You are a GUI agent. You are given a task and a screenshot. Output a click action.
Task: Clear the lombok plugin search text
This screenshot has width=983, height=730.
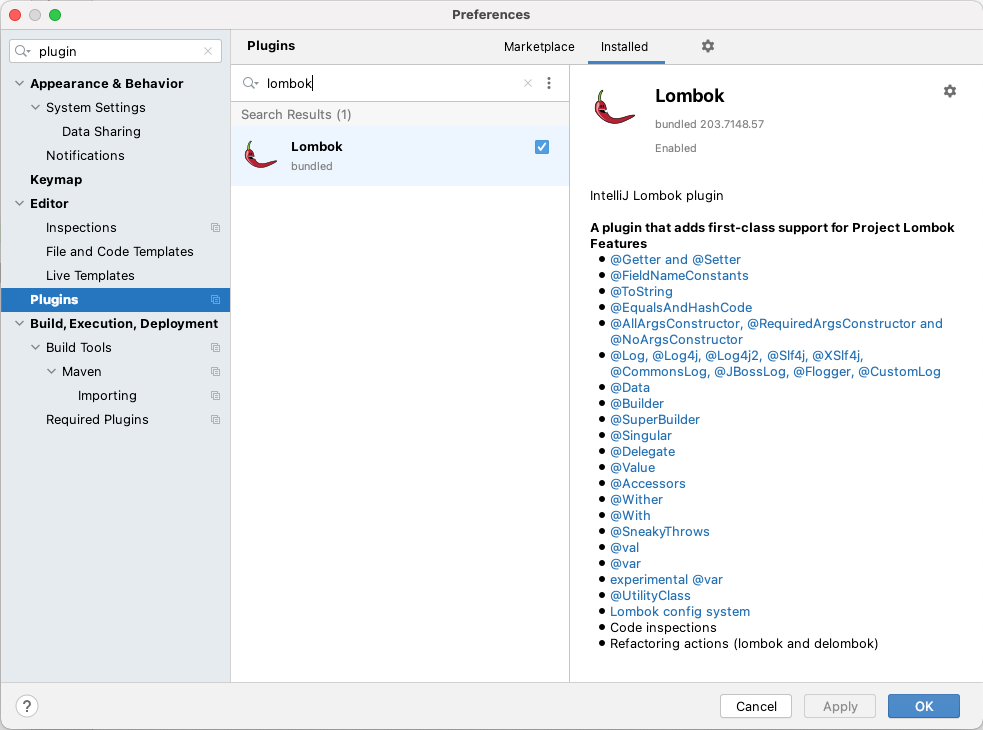tap(528, 83)
